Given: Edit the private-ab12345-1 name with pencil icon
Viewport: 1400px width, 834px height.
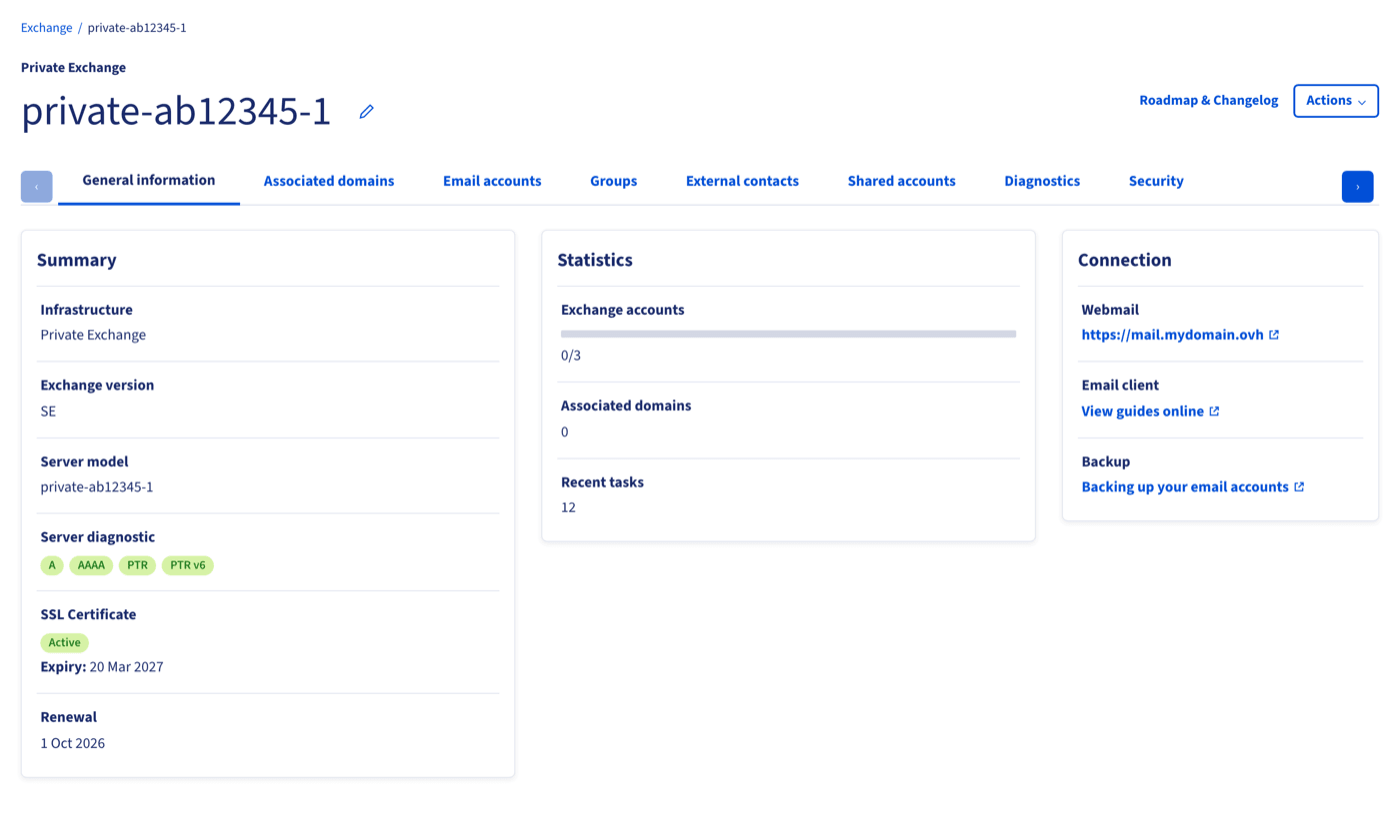Looking at the screenshot, I should pos(366,112).
